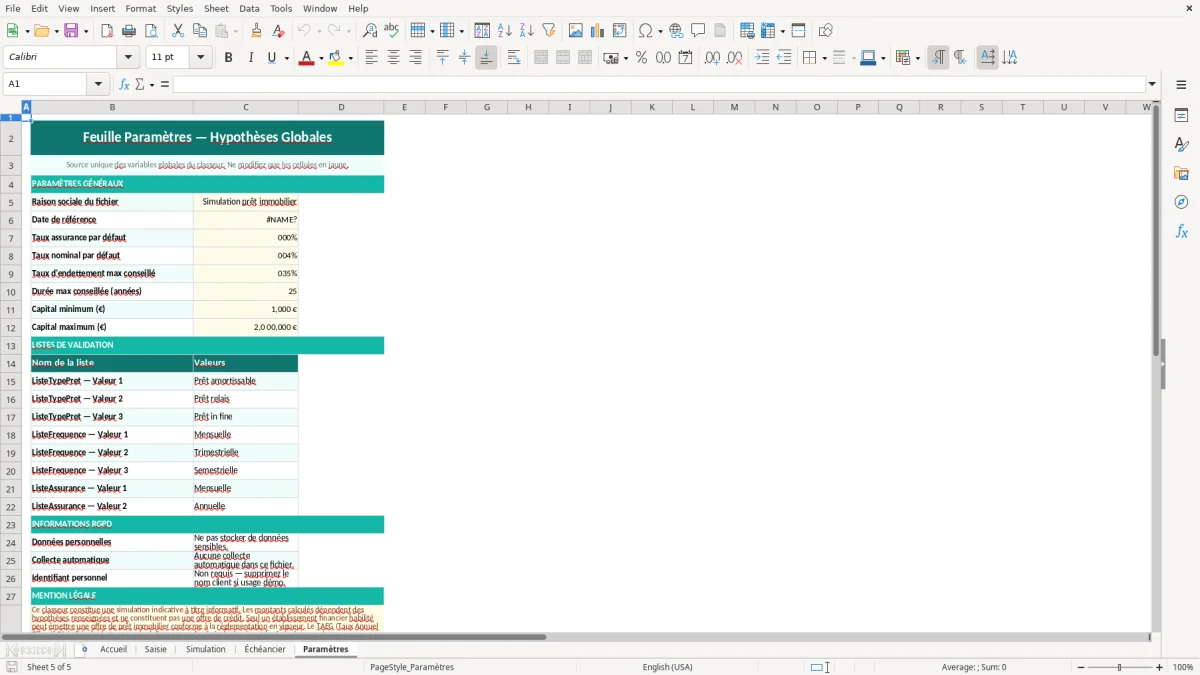Click the Save document icon
1200x675 pixels.
(x=71, y=31)
